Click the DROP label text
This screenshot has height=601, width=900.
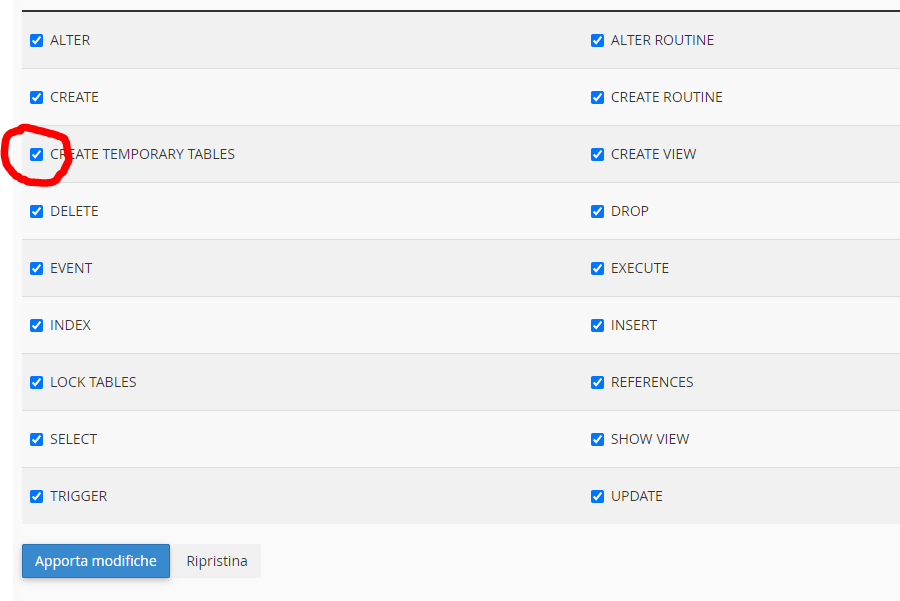tap(630, 211)
